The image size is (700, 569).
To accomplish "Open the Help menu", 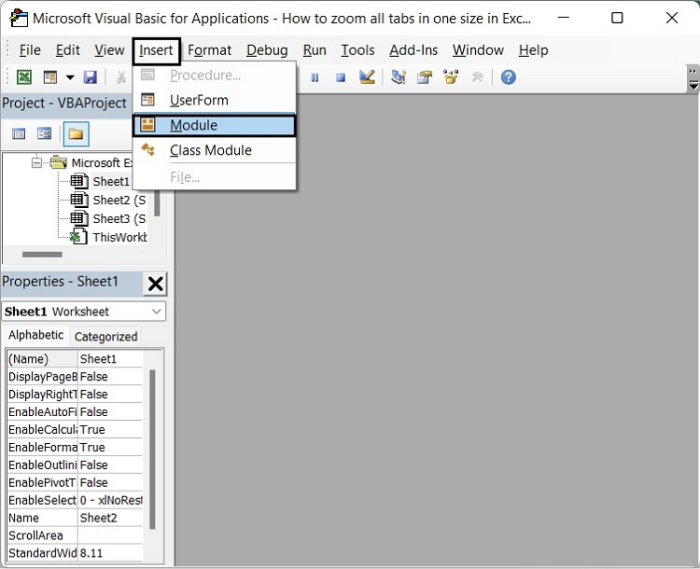I will point(533,50).
